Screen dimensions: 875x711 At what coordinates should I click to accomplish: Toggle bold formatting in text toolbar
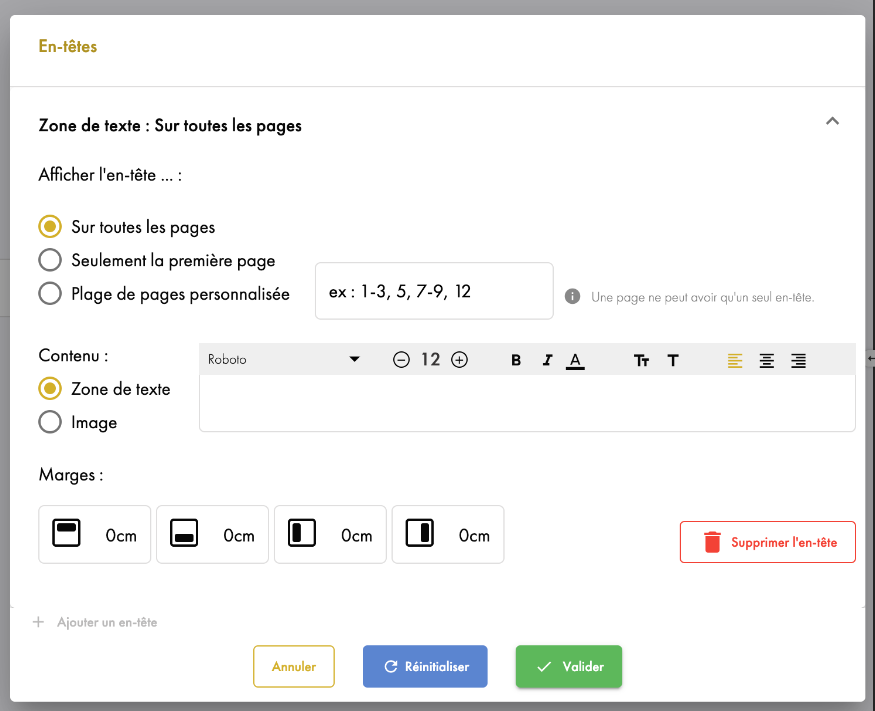point(516,360)
